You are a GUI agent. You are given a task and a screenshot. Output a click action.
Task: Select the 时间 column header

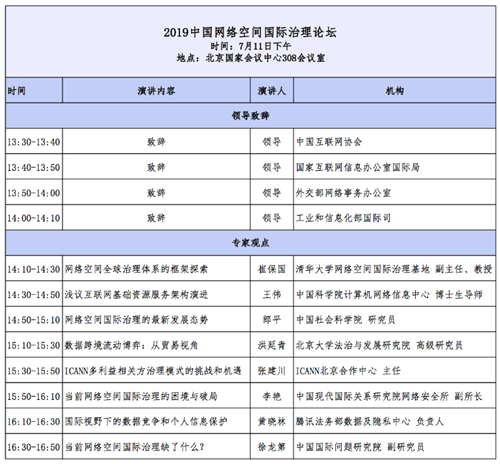[x=34, y=90]
